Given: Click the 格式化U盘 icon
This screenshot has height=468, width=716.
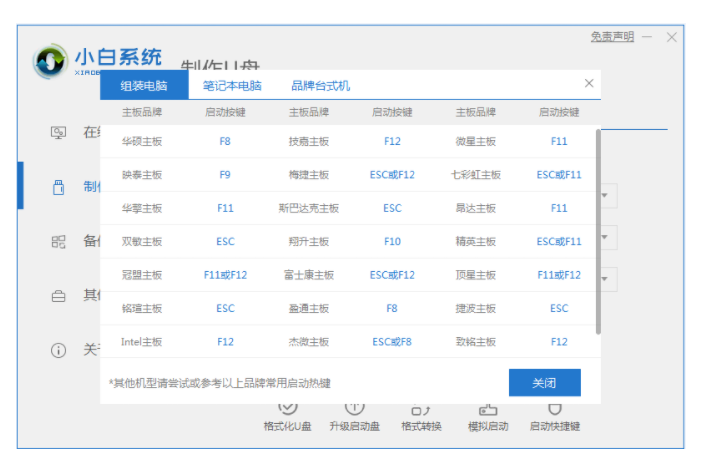Looking at the screenshot, I should [287, 410].
